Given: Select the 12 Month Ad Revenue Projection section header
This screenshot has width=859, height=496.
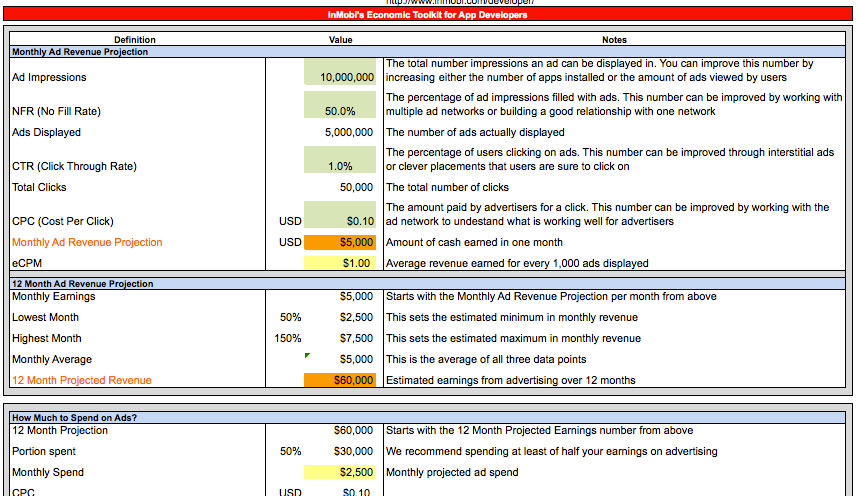Looking at the screenshot, I should 427,284.
